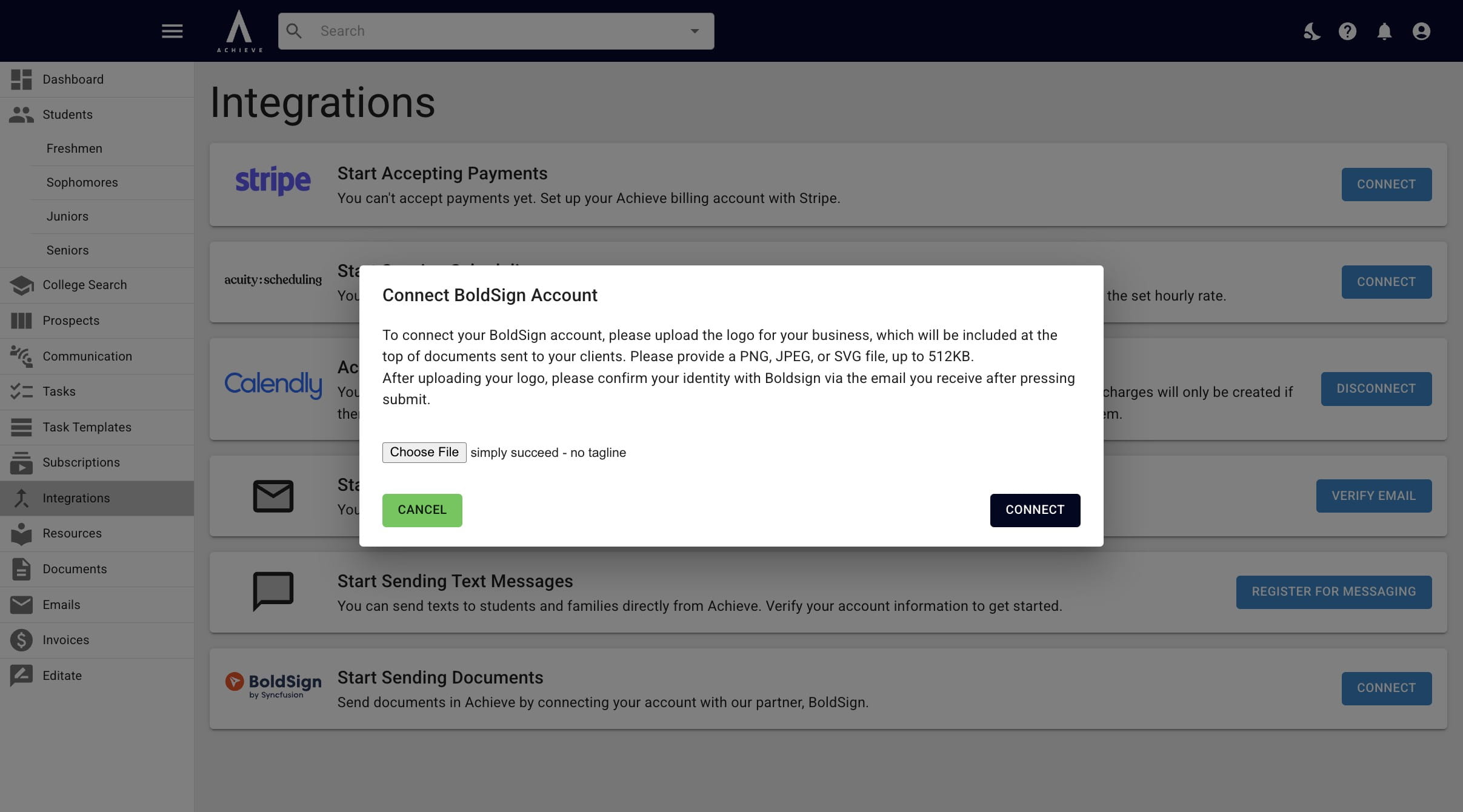The height and width of the screenshot is (812, 1463).
Task: Click the Achieve logo
Action: [x=239, y=31]
